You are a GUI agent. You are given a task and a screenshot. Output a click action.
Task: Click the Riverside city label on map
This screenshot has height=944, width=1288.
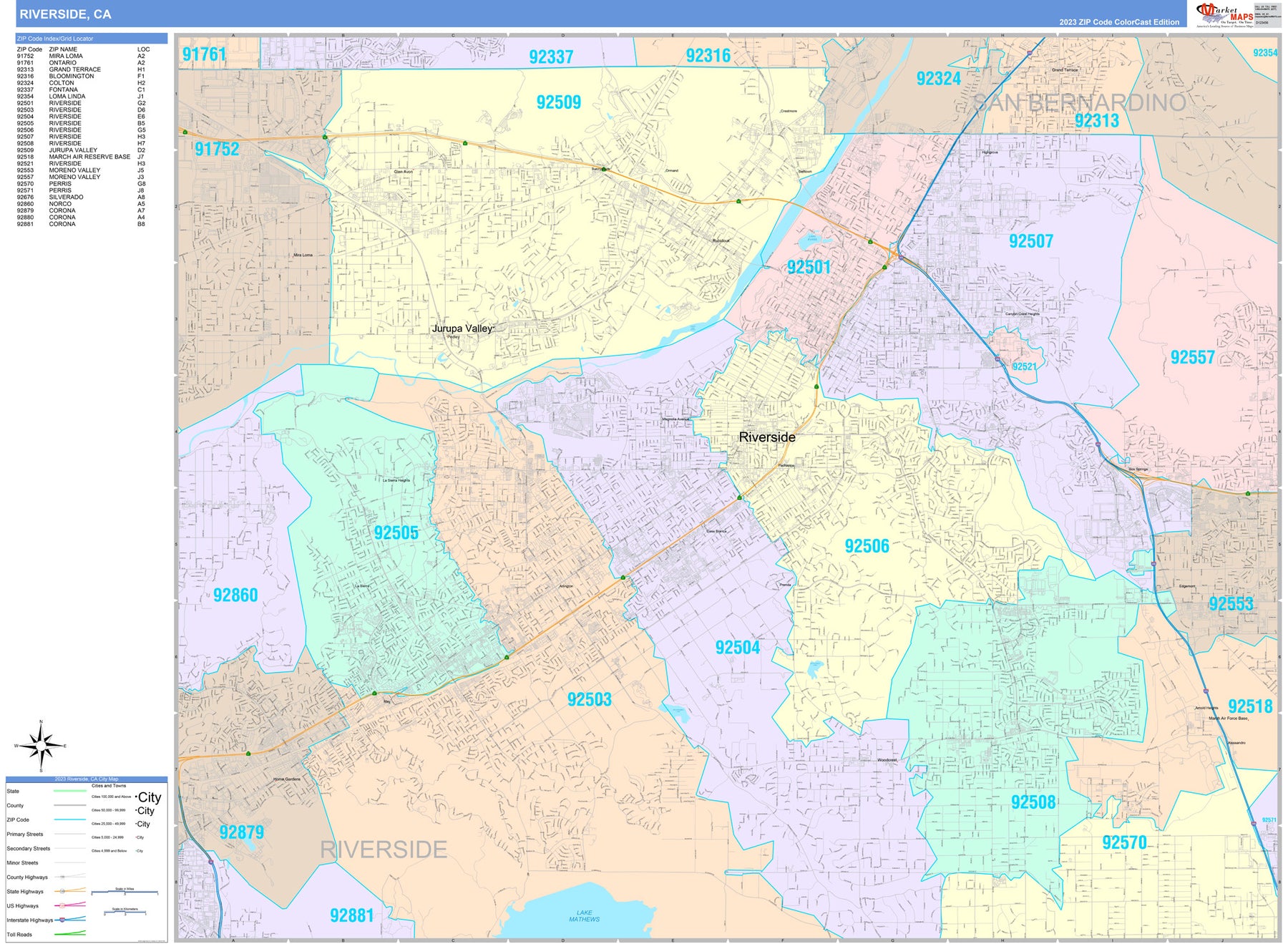click(x=766, y=437)
